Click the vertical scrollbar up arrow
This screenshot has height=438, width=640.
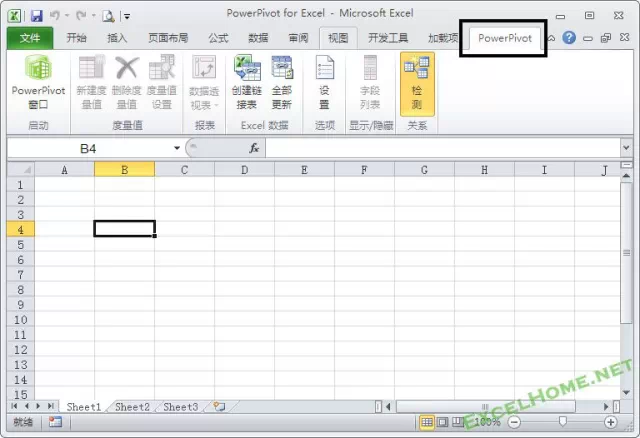tap(627, 176)
